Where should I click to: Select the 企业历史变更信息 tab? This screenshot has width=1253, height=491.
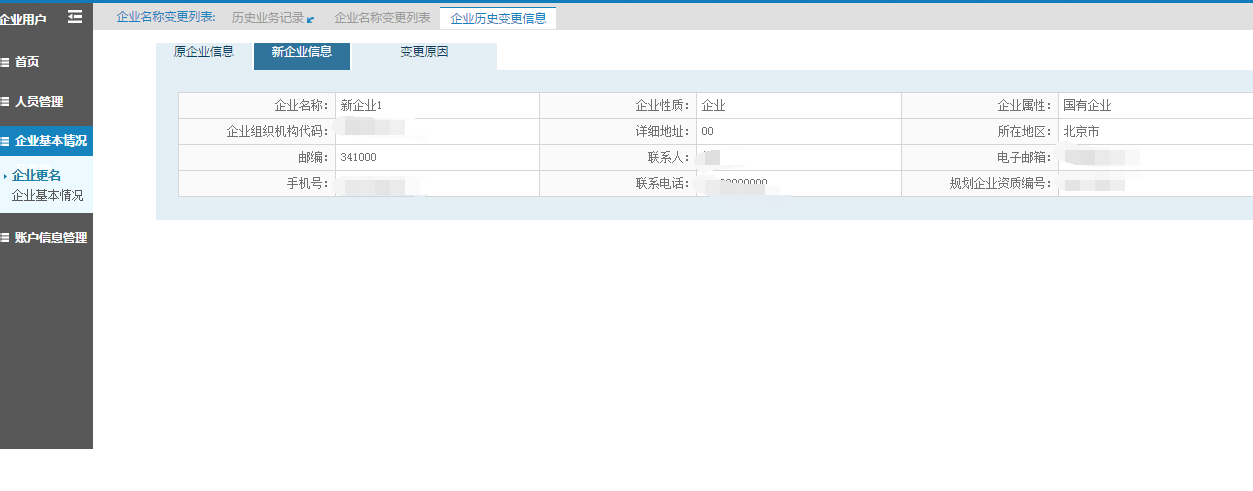pos(498,18)
